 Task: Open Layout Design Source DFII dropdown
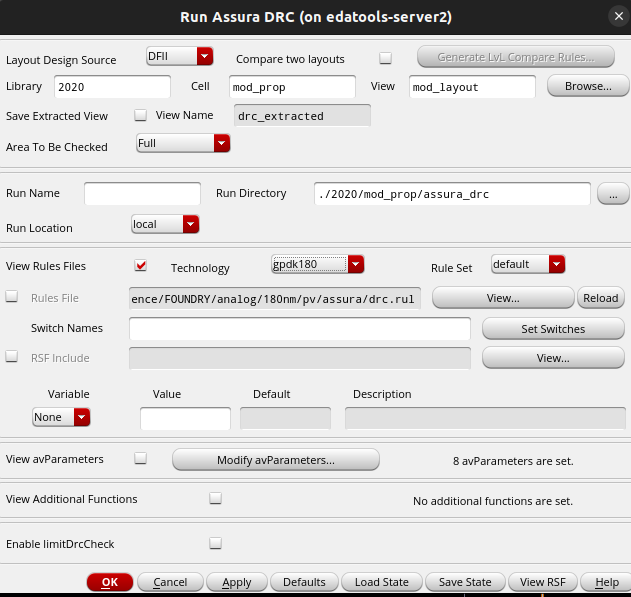(179, 56)
